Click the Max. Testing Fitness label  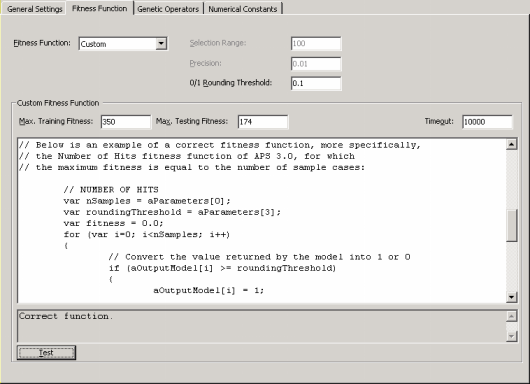point(192,121)
